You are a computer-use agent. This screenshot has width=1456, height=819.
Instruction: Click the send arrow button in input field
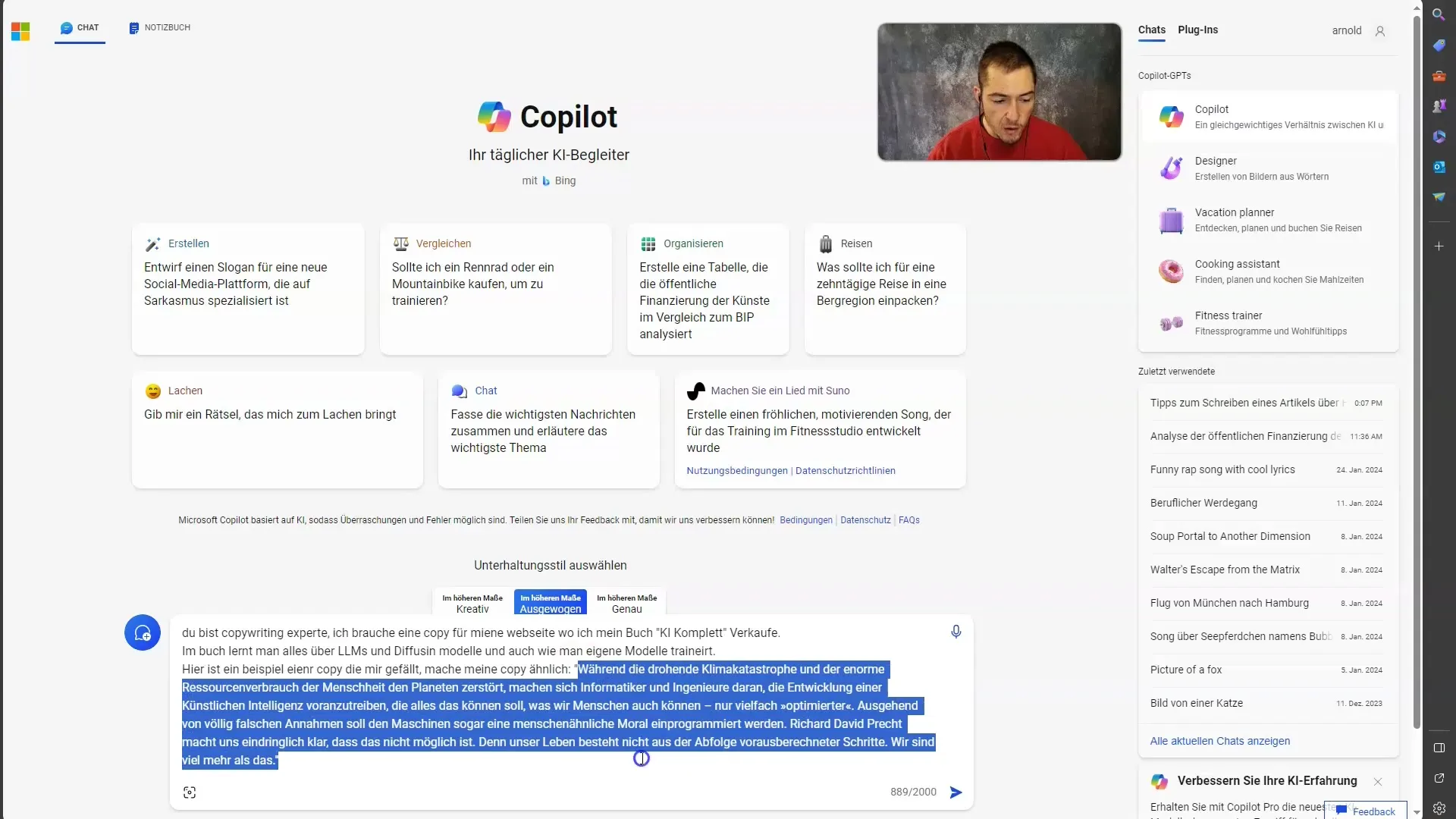(x=955, y=791)
